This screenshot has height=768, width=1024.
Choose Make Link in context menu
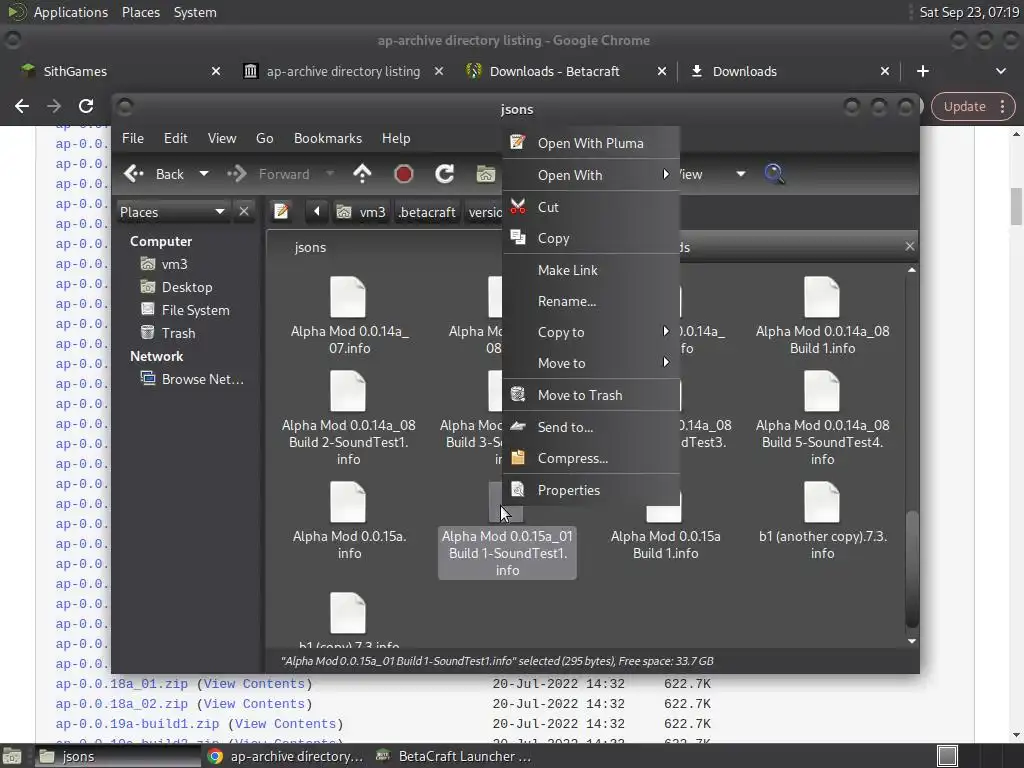[591, 270]
